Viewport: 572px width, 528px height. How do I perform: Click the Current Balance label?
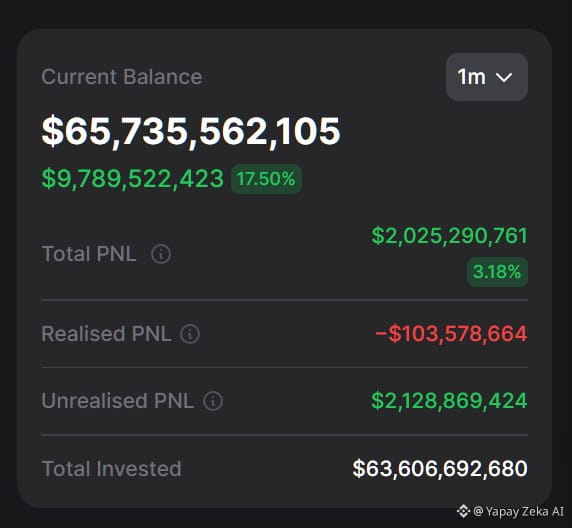click(122, 77)
